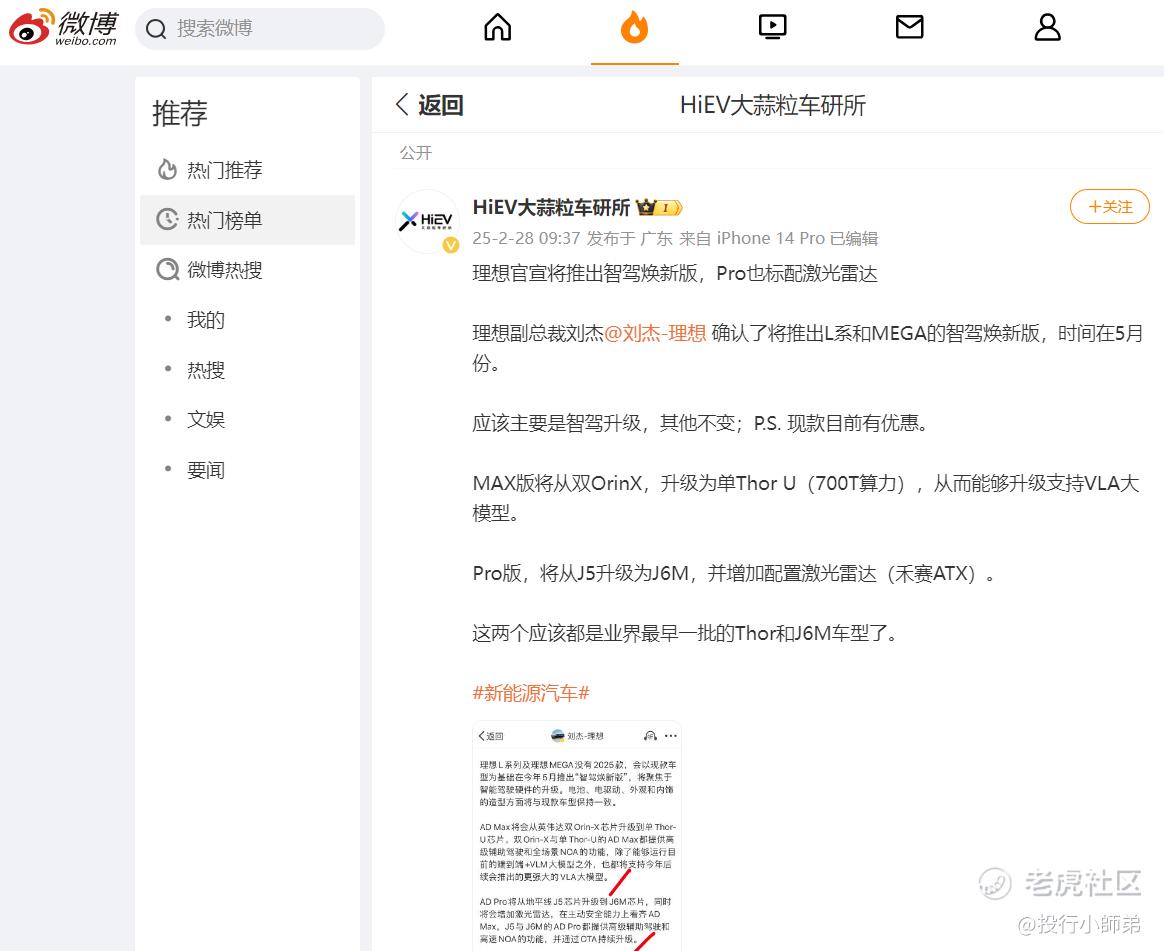Click the crown membership badge
Viewport: 1164px width, 951px height.
click(659, 207)
